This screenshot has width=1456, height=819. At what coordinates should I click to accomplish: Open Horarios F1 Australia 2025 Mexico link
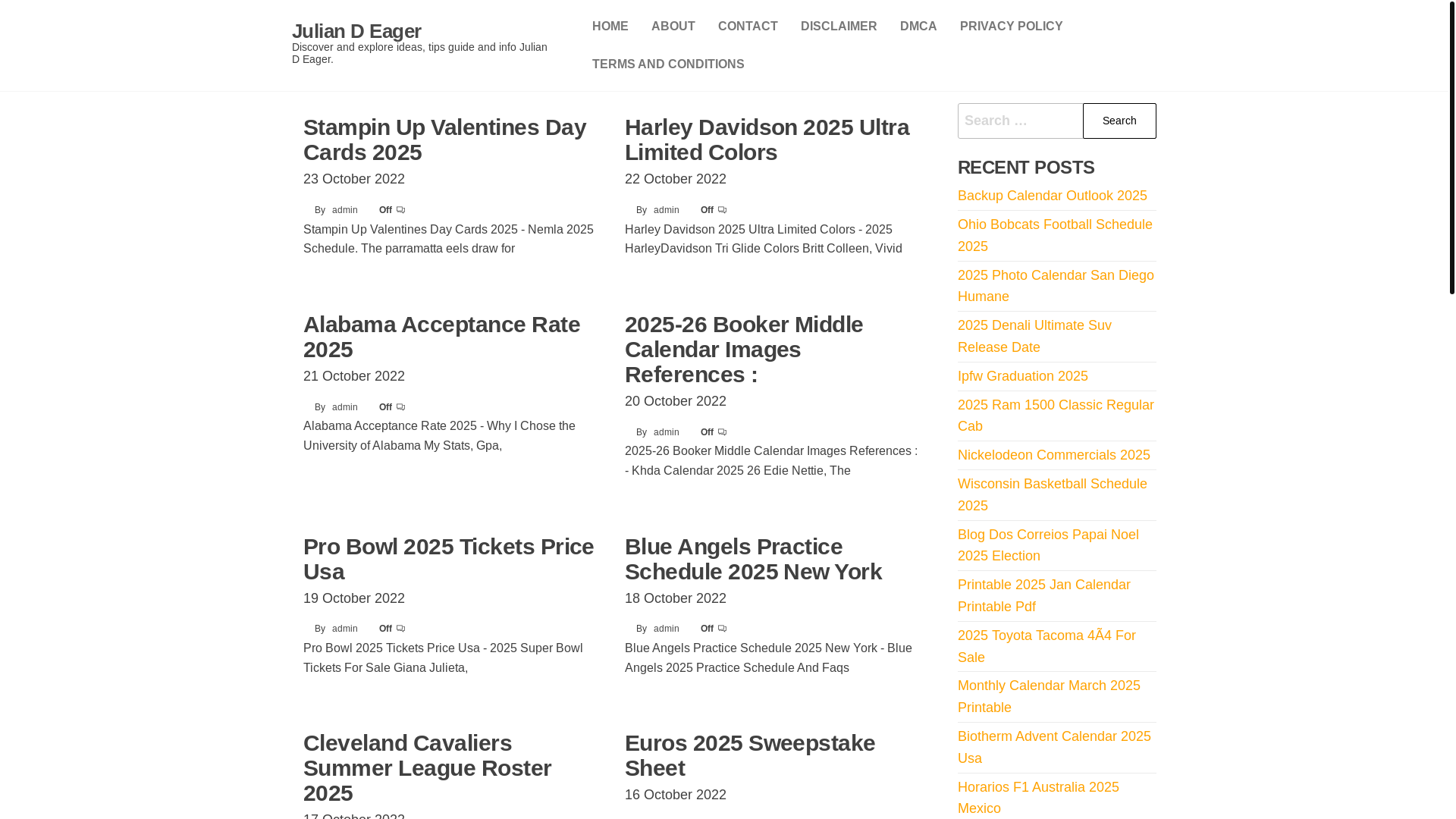[x=1038, y=798]
